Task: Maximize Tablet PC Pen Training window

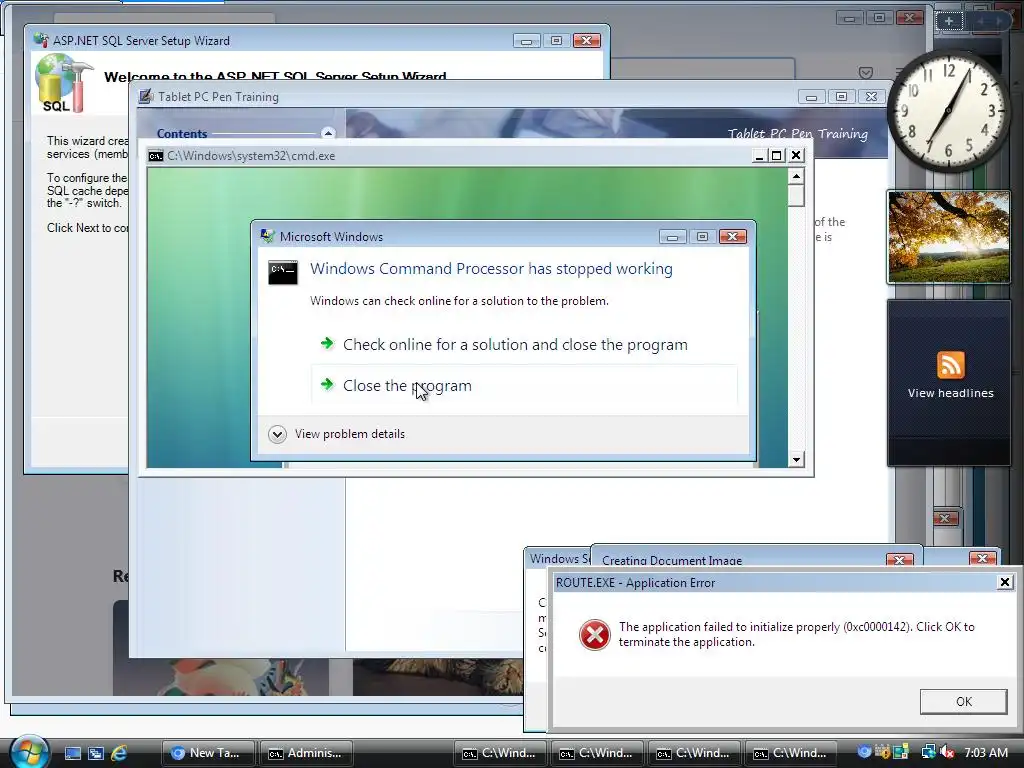Action: (841, 97)
